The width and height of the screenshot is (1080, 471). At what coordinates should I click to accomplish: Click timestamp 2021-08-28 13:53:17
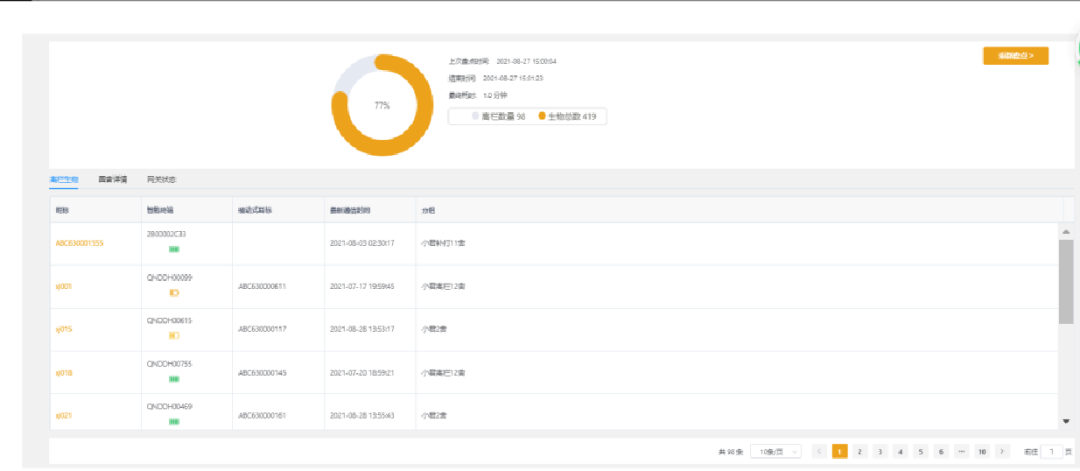(x=362, y=329)
